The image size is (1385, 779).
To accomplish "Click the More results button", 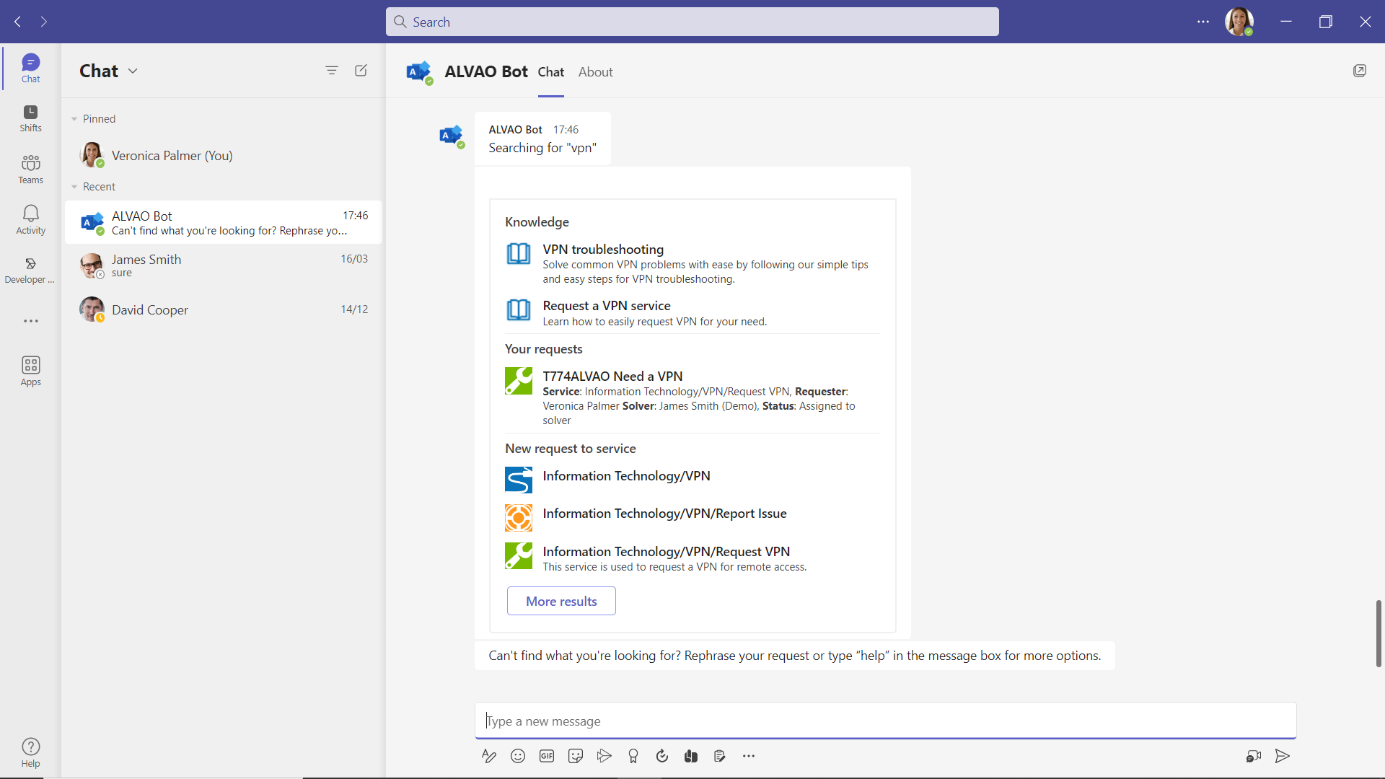I will [561, 601].
